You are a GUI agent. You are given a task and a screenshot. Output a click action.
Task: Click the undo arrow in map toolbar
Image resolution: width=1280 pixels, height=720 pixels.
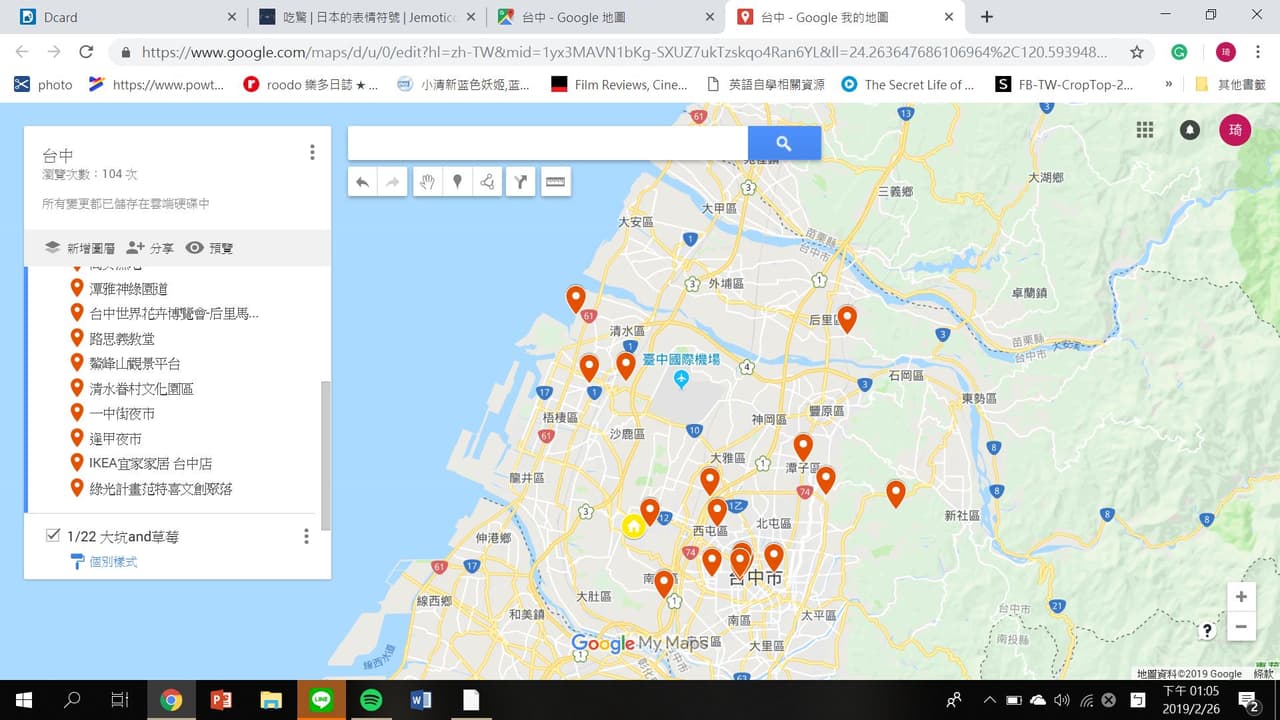pos(363,182)
